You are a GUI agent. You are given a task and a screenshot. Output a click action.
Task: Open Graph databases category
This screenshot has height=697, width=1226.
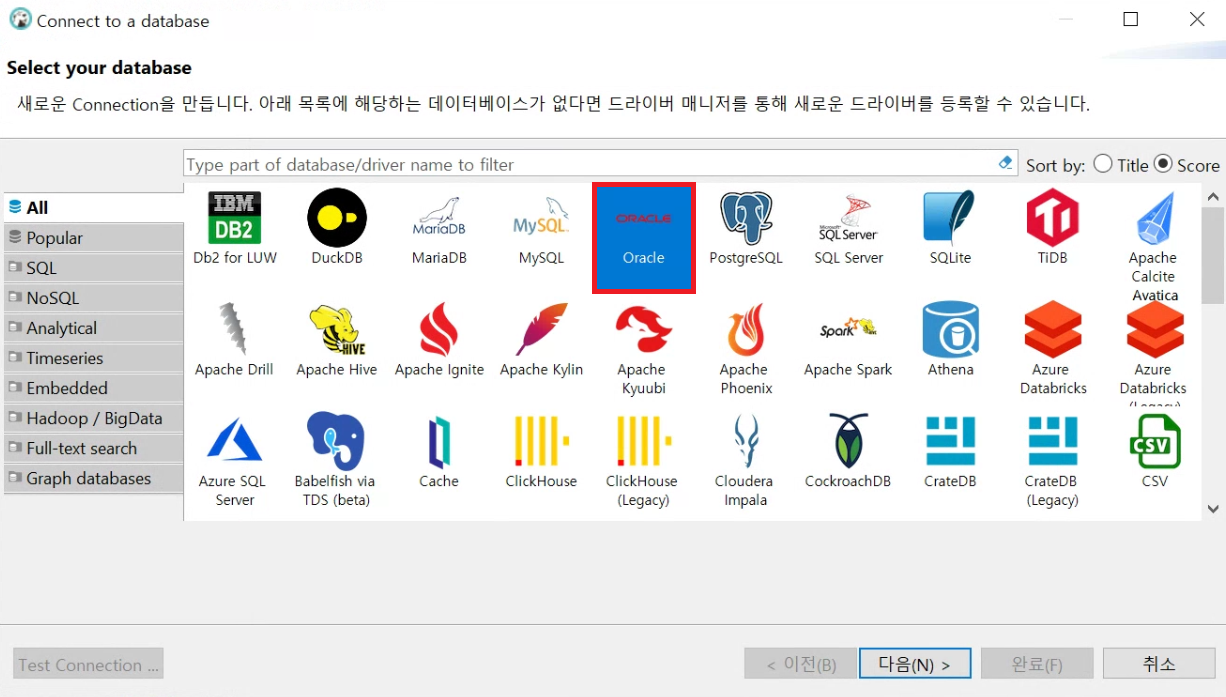92,478
